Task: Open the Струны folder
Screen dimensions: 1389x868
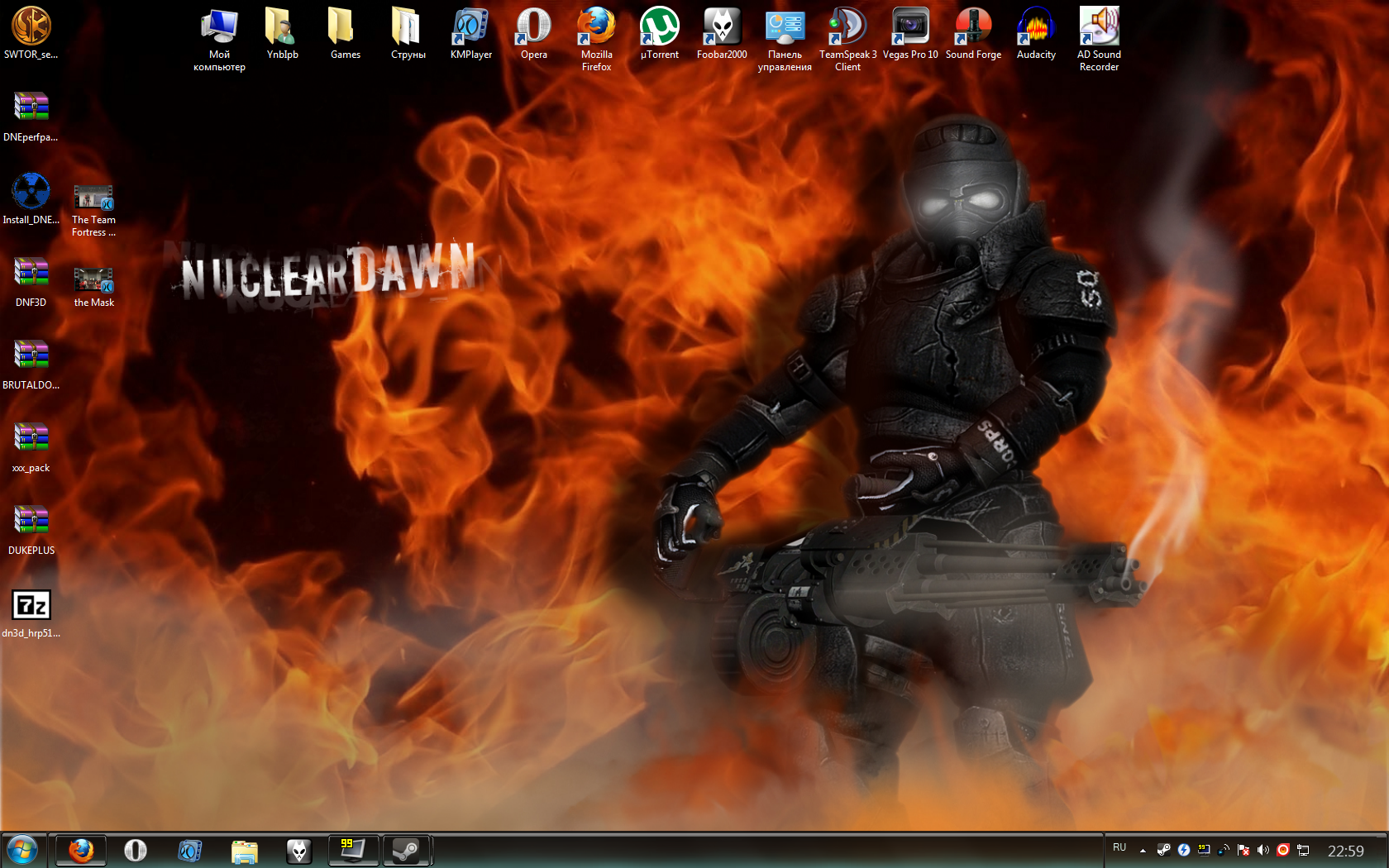Action: click(x=408, y=33)
